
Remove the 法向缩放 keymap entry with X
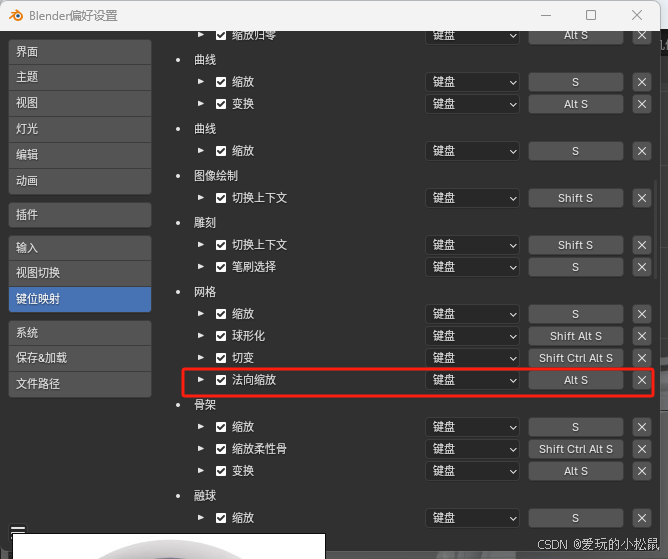642,380
